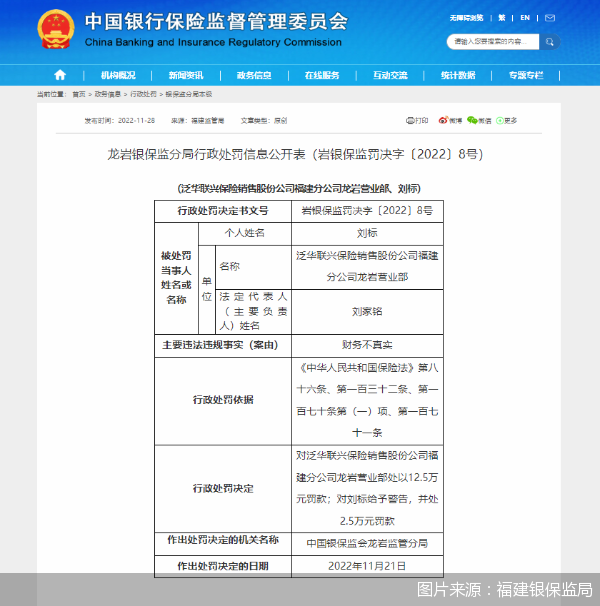Screen dimensions: 600x606
Task: Go to 首页 breadcrumb link
Action: [79, 94]
